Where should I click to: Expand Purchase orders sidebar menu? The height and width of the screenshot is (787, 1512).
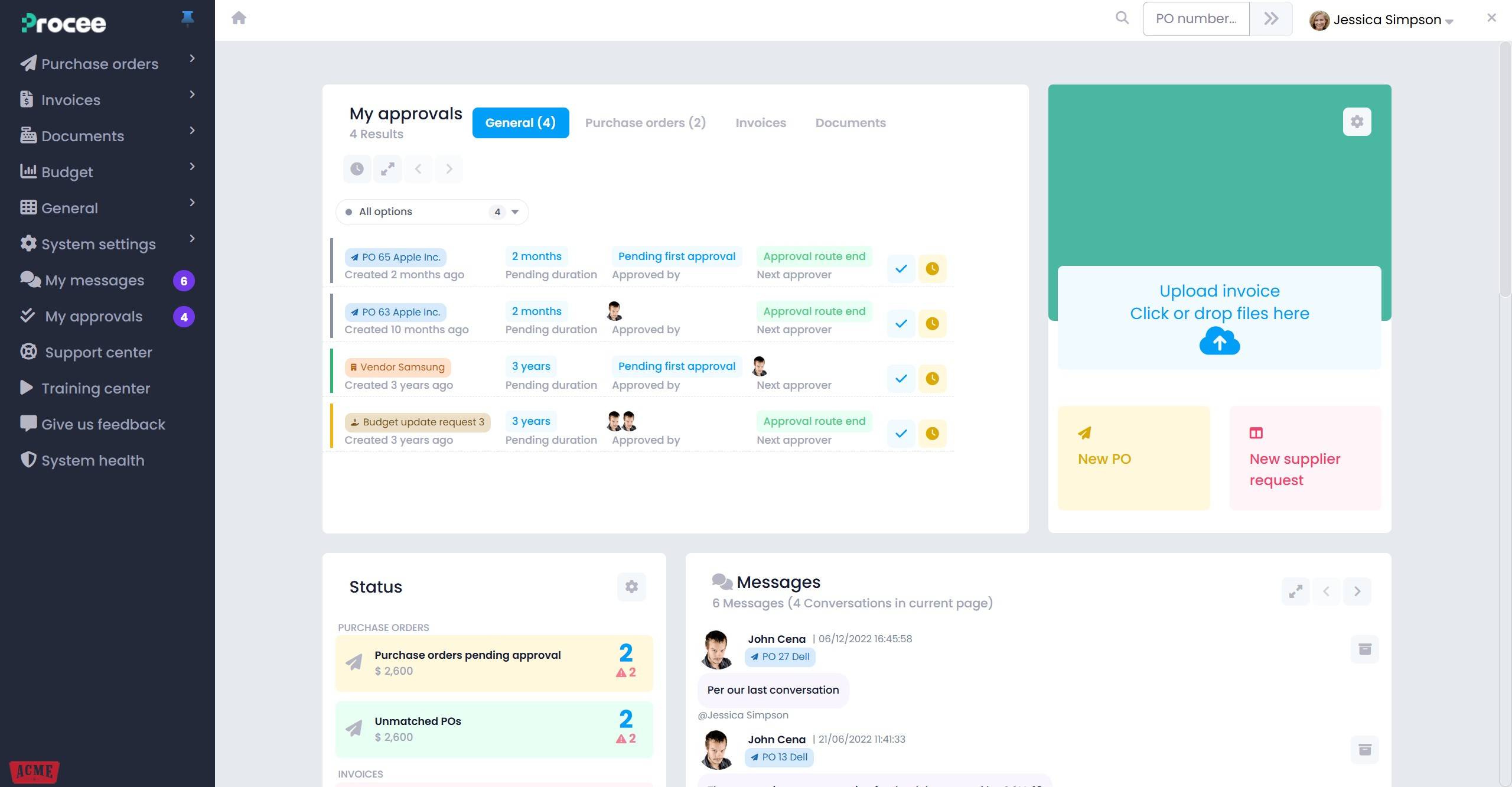point(107,64)
